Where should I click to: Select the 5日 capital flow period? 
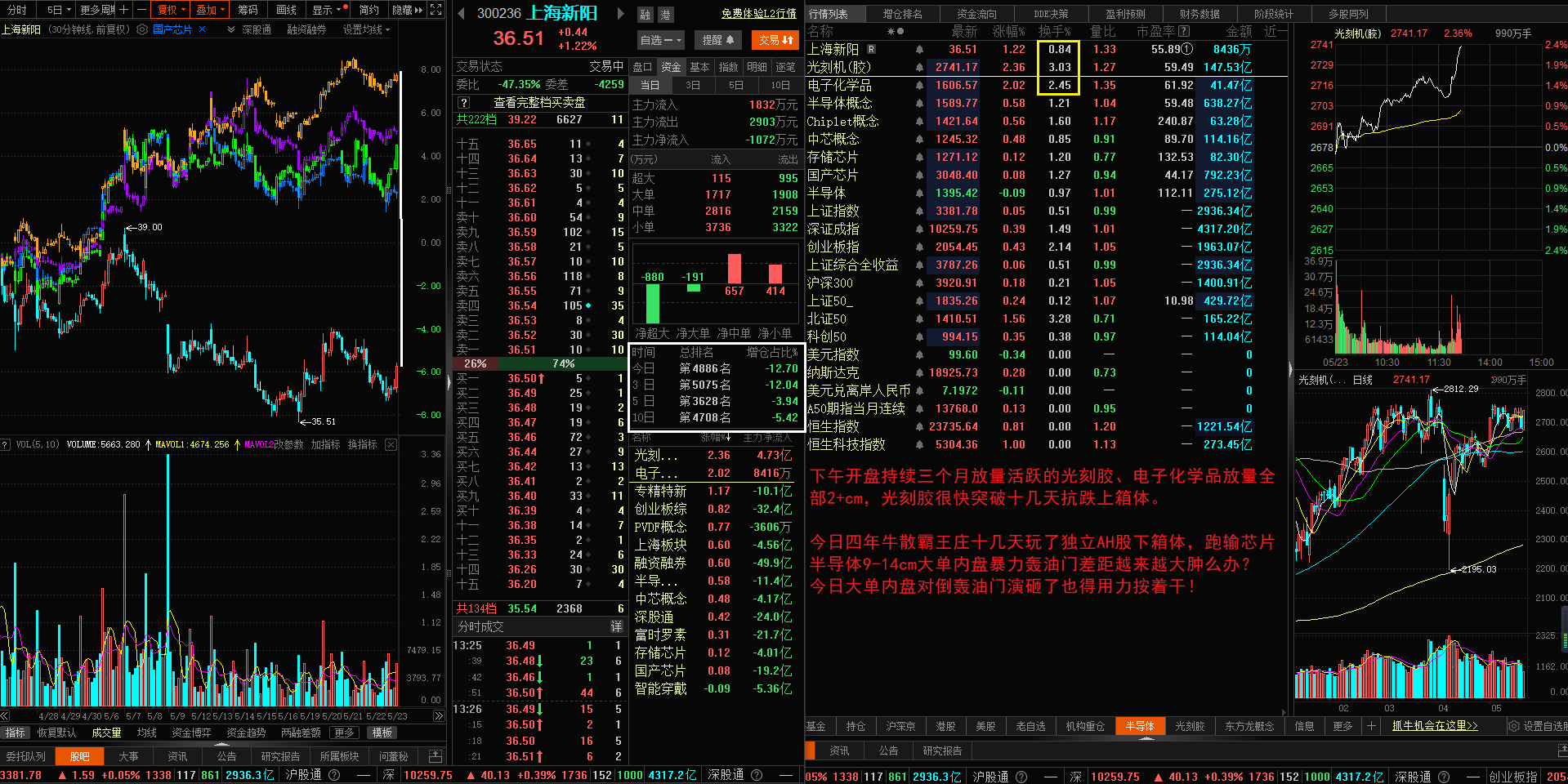tap(736, 85)
